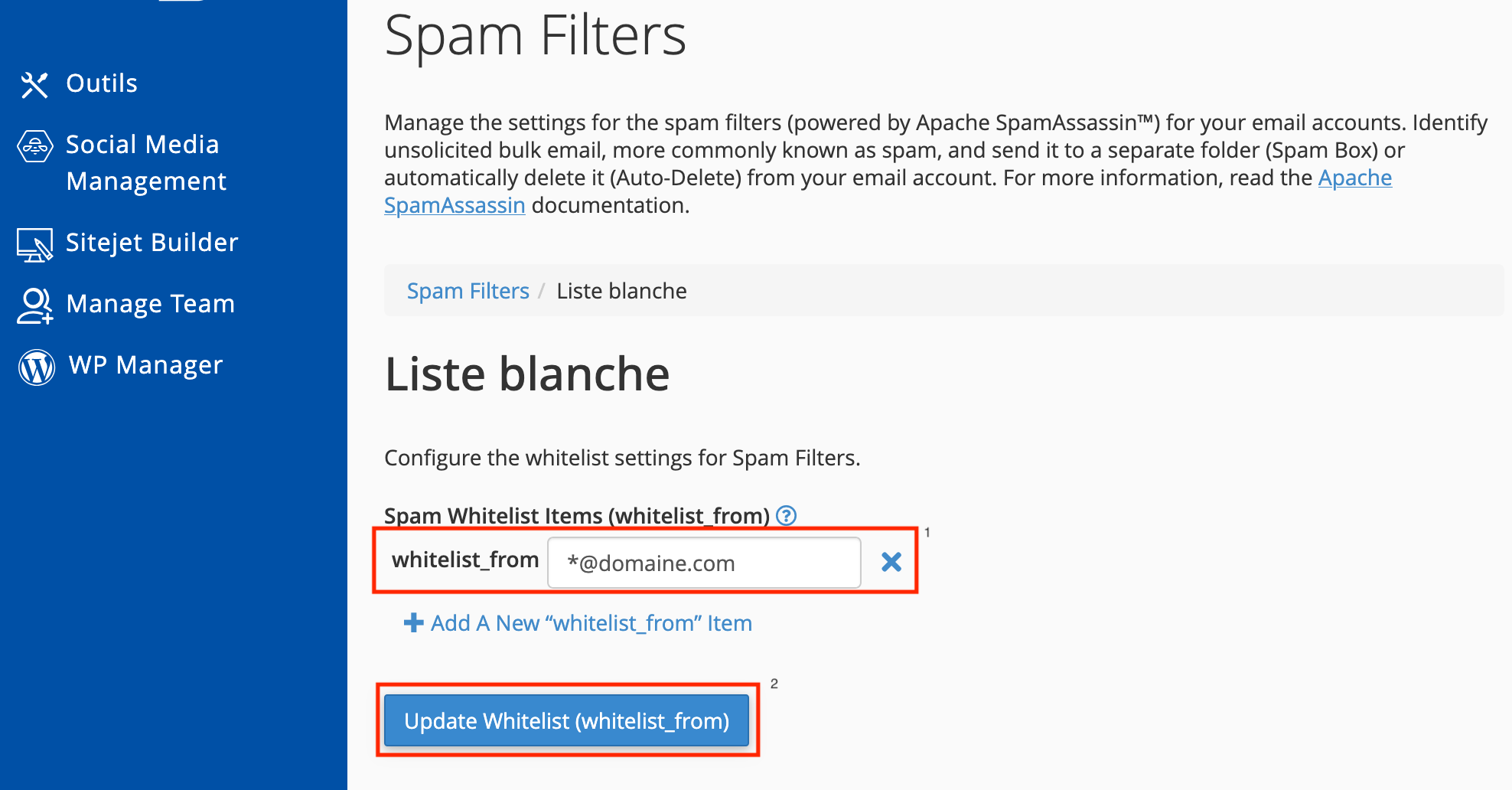Focus the whitelist_from email input field

click(704, 563)
